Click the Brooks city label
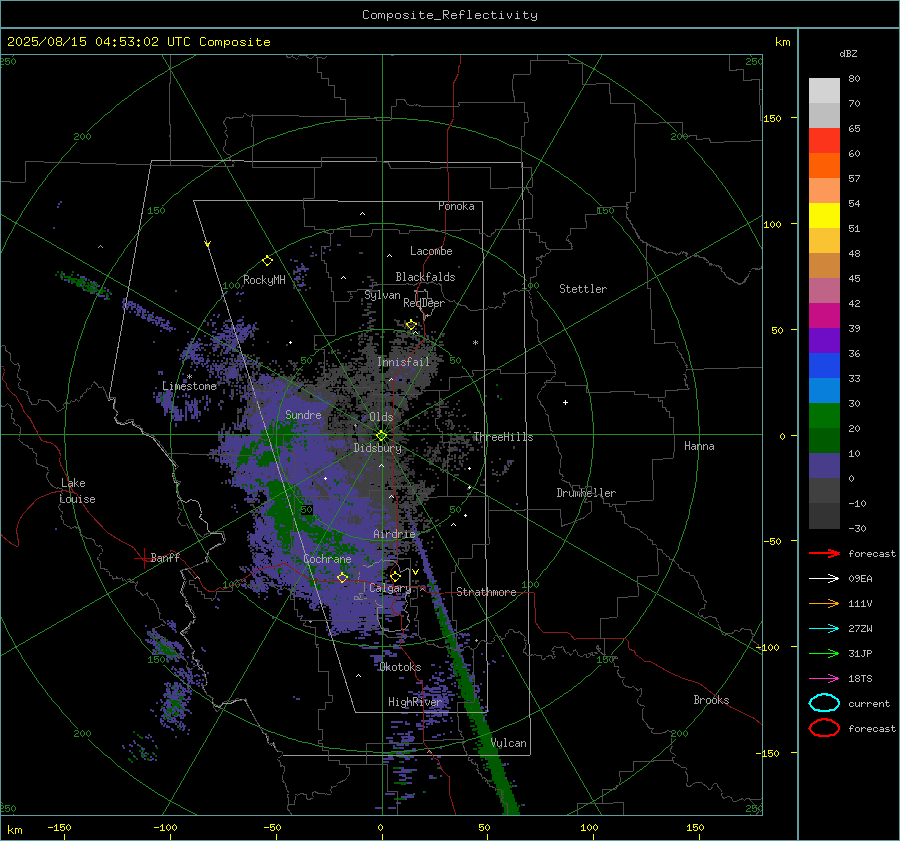900x841 pixels. (x=711, y=700)
